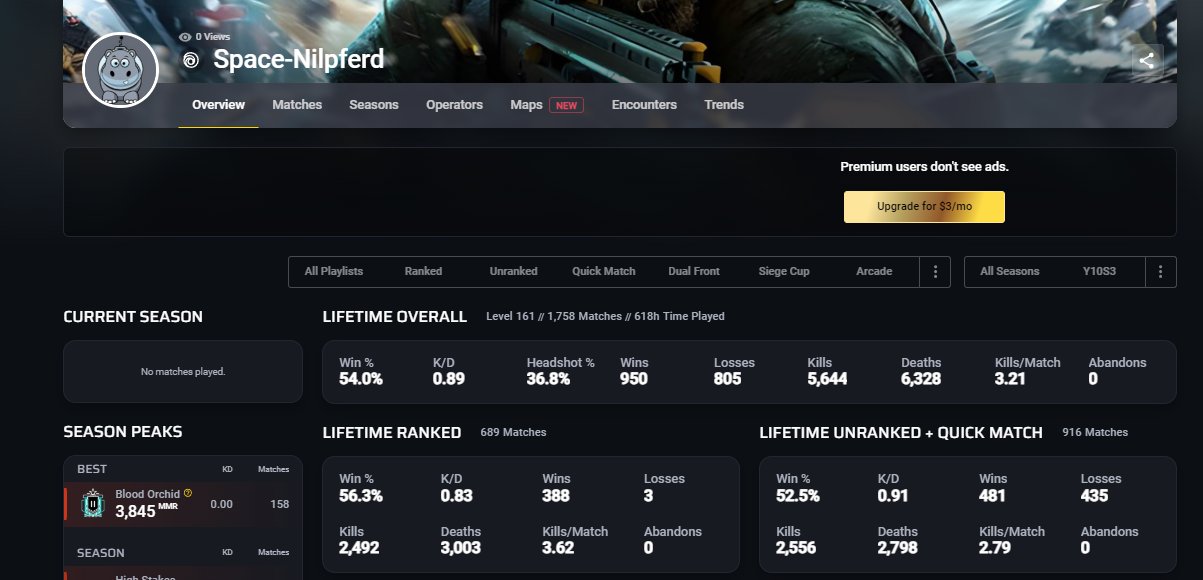Select the Siege Cup playlist filter
The width and height of the screenshot is (1203, 580).
coord(784,272)
